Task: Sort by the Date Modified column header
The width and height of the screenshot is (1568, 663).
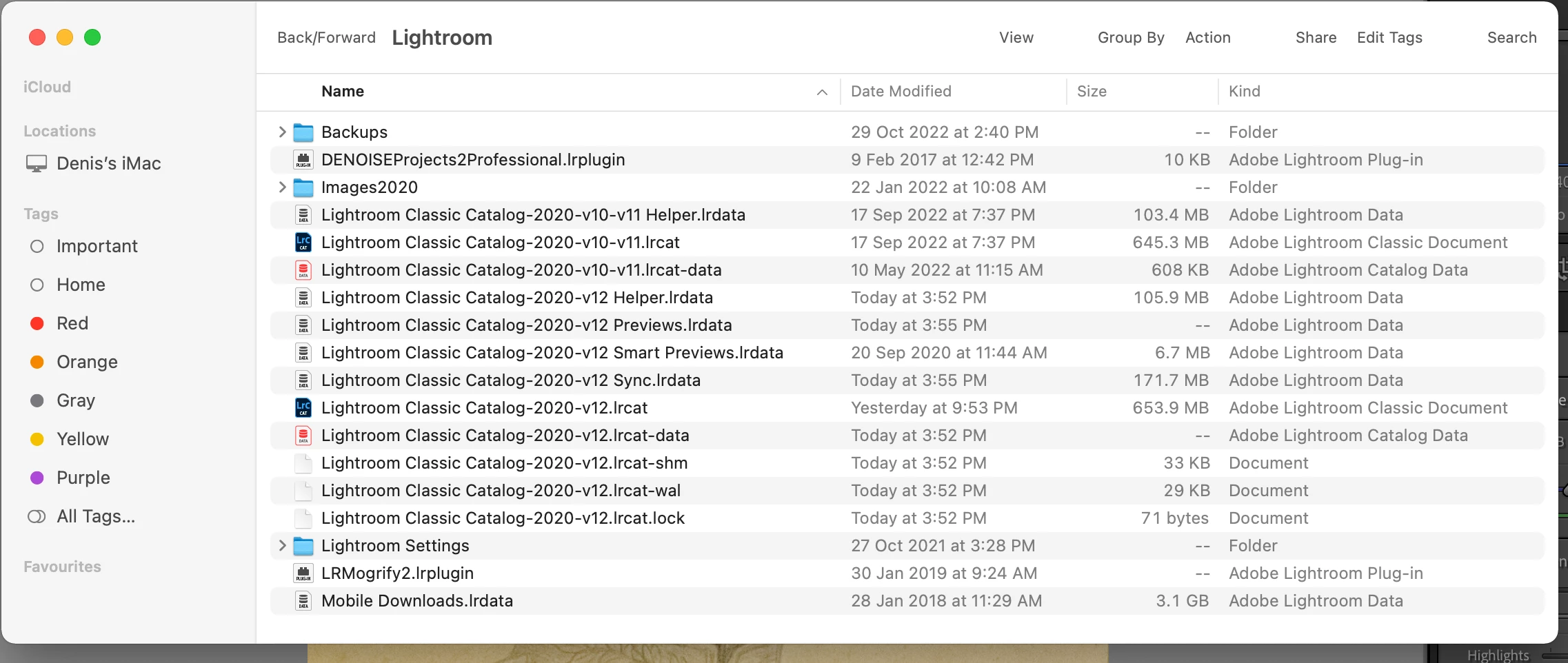Action: point(901,92)
